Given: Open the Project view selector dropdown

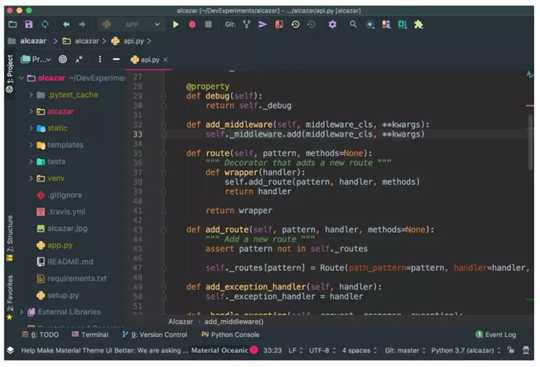Looking at the screenshot, I should [36, 59].
